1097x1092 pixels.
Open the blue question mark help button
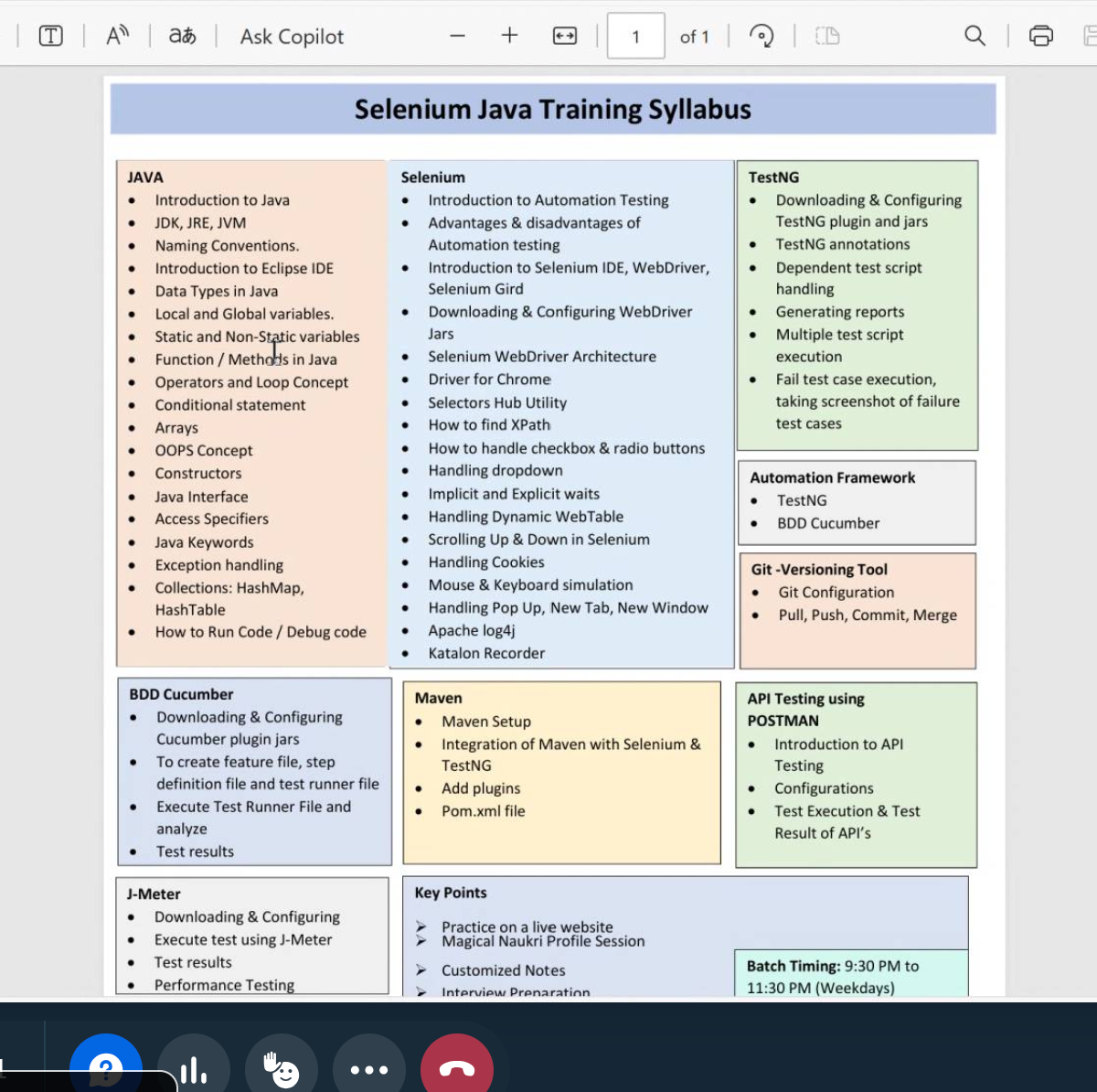(x=106, y=1066)
